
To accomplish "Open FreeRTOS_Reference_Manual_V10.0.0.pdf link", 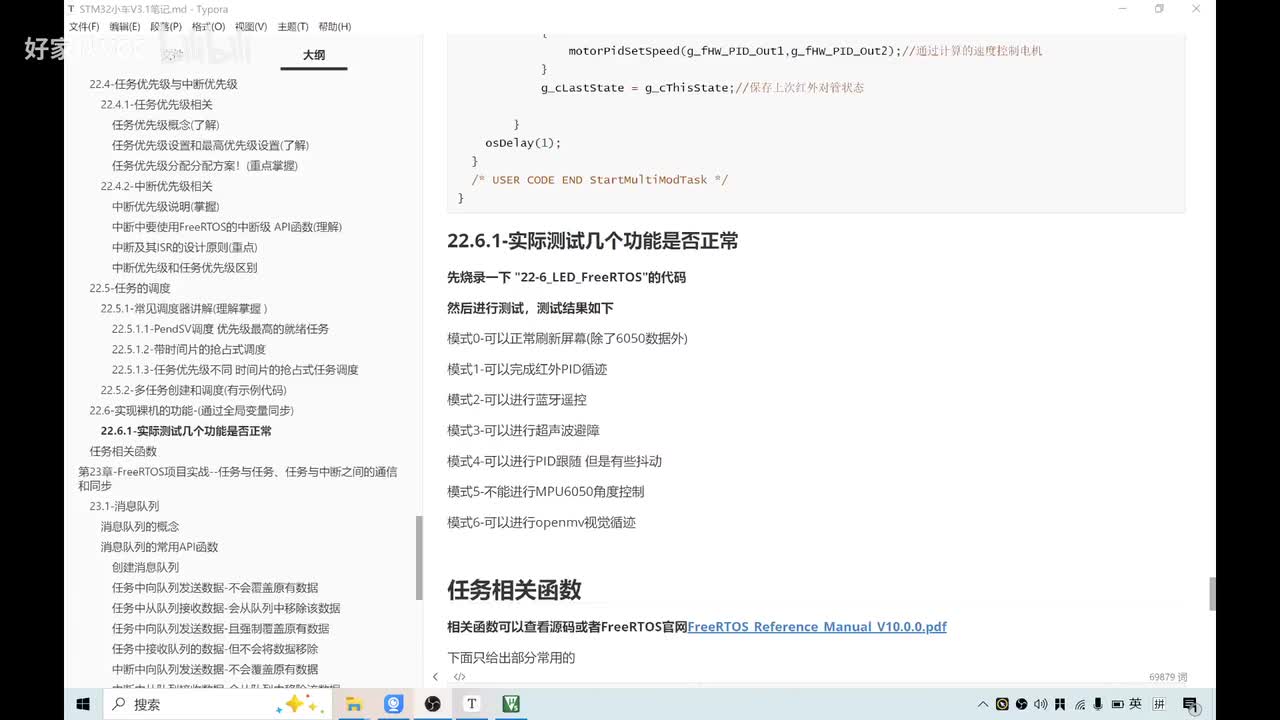I will pos(817,627).
